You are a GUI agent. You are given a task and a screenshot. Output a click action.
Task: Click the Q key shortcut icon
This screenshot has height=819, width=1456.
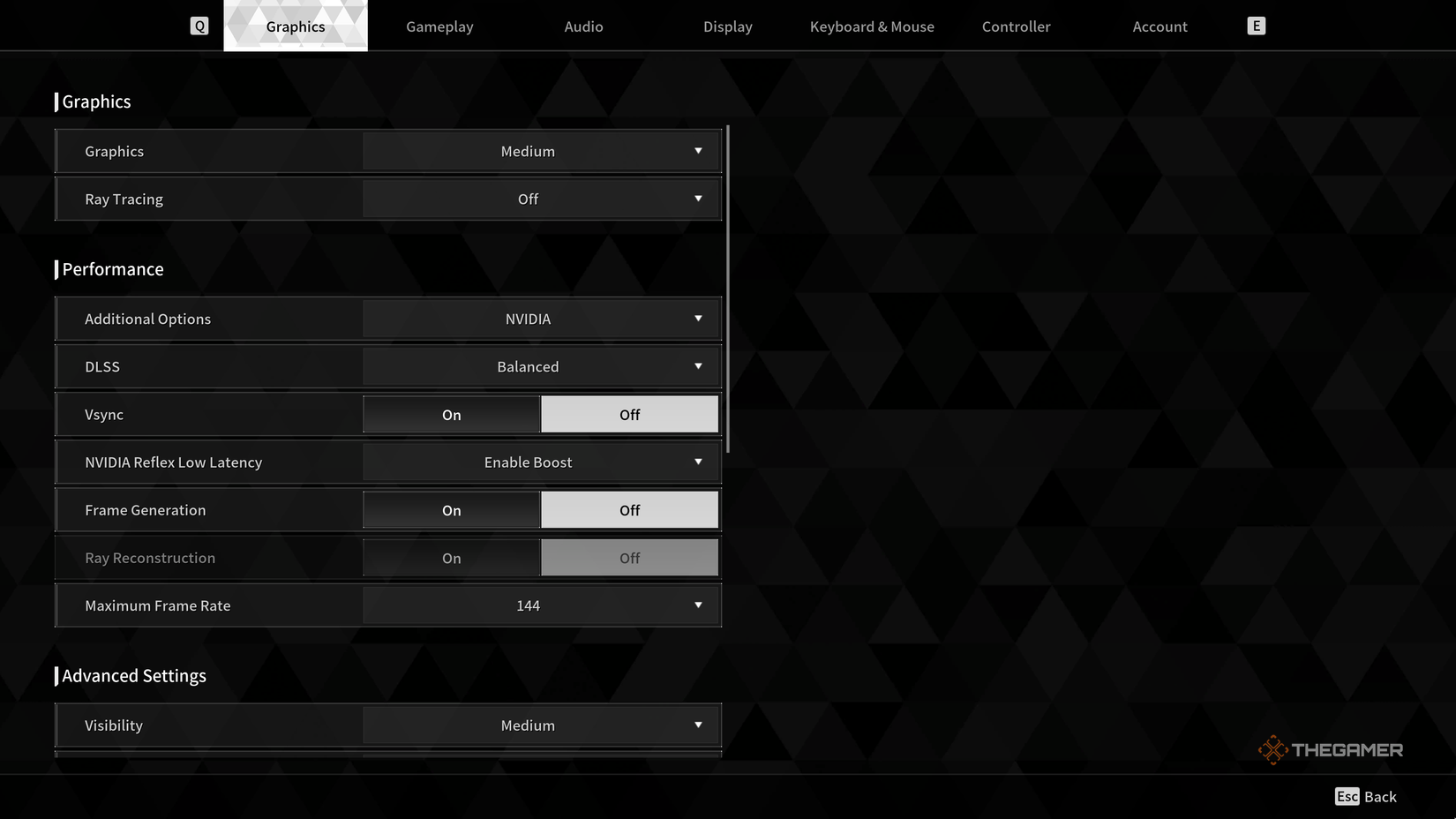pyautogui.click(x=199, y=26)
